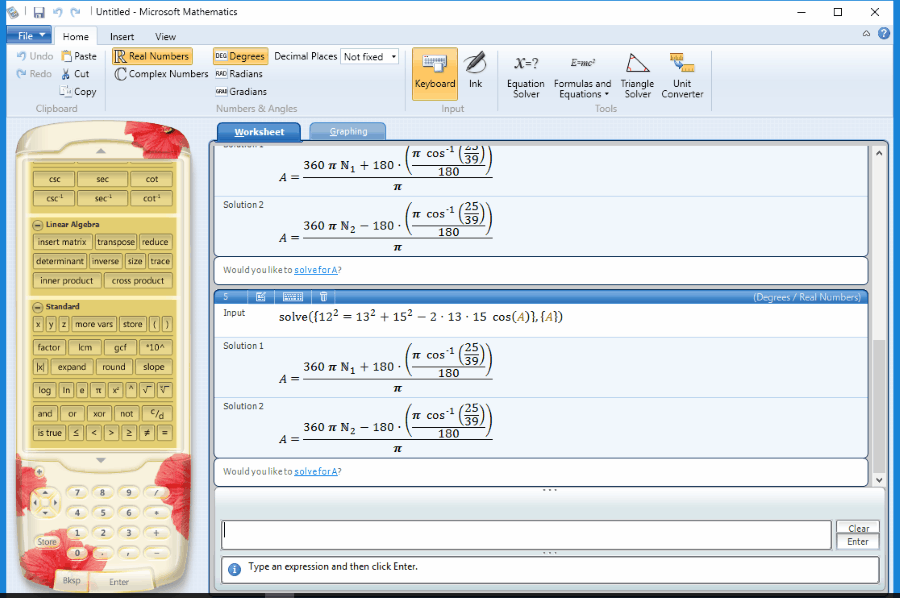This screenshot has height=598, width=900.
Task: Set angle unit to Radians
Action: [239, 74]
